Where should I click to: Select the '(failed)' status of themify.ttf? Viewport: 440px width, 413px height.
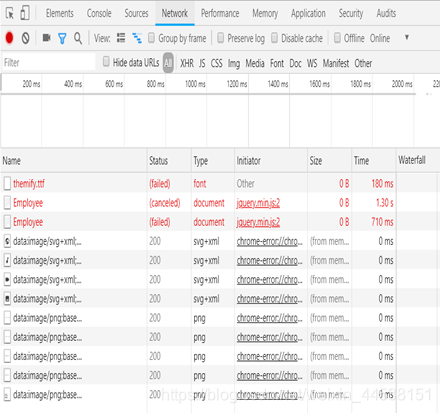(x=160, y=184)
